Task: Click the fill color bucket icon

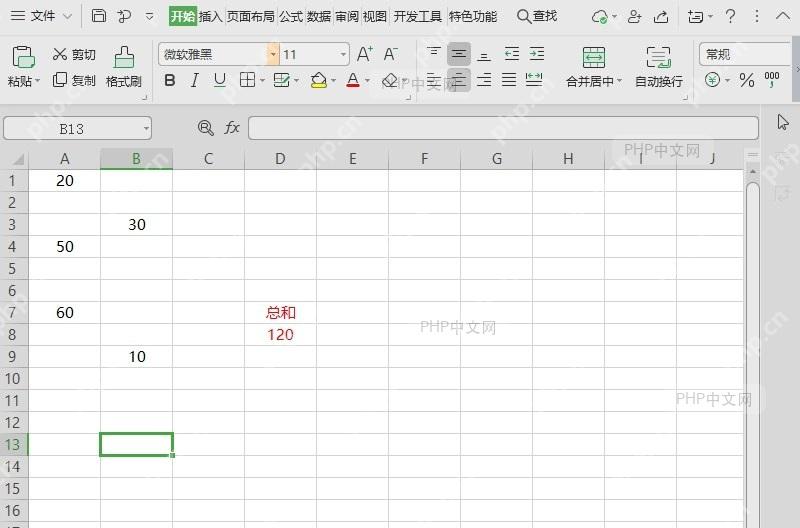Action: [319, 80]
